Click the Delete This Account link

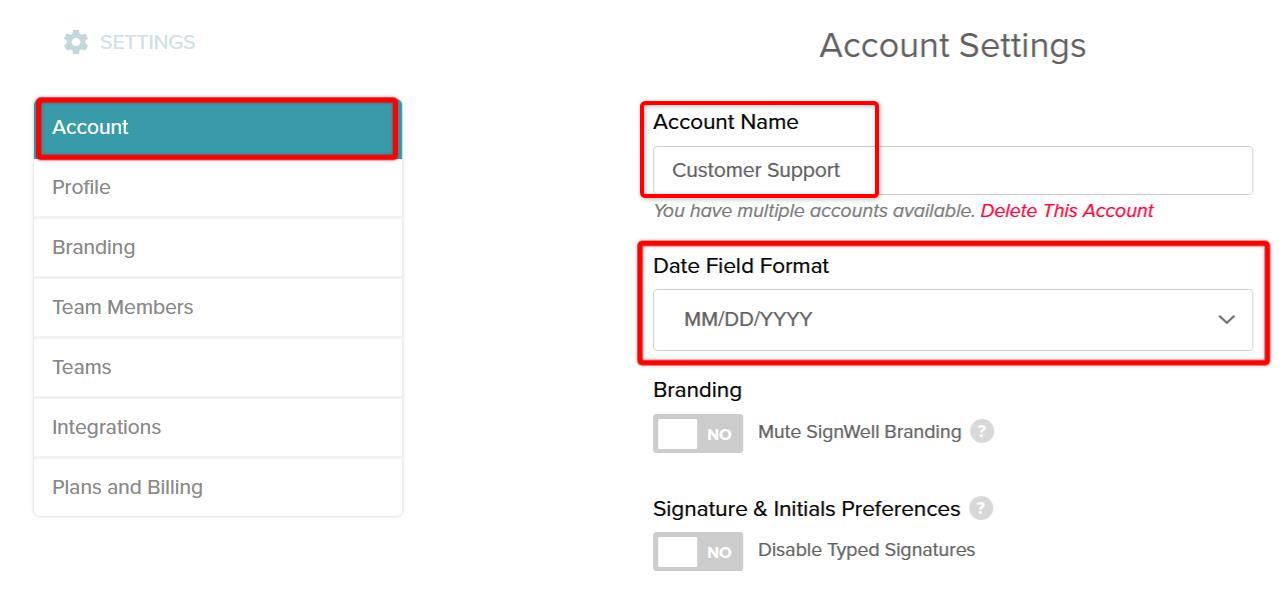(1066, 211)
